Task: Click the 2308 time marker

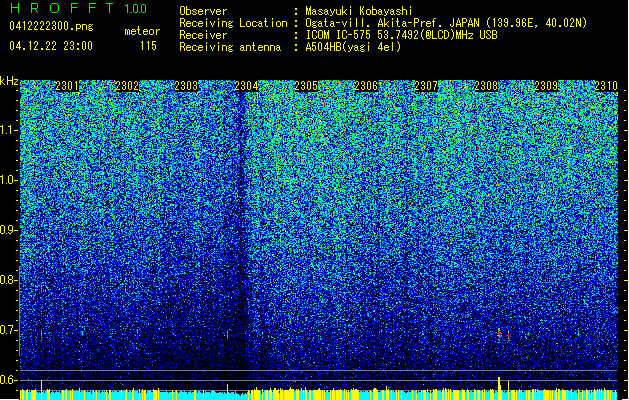Action: click(x=486, y=86)
